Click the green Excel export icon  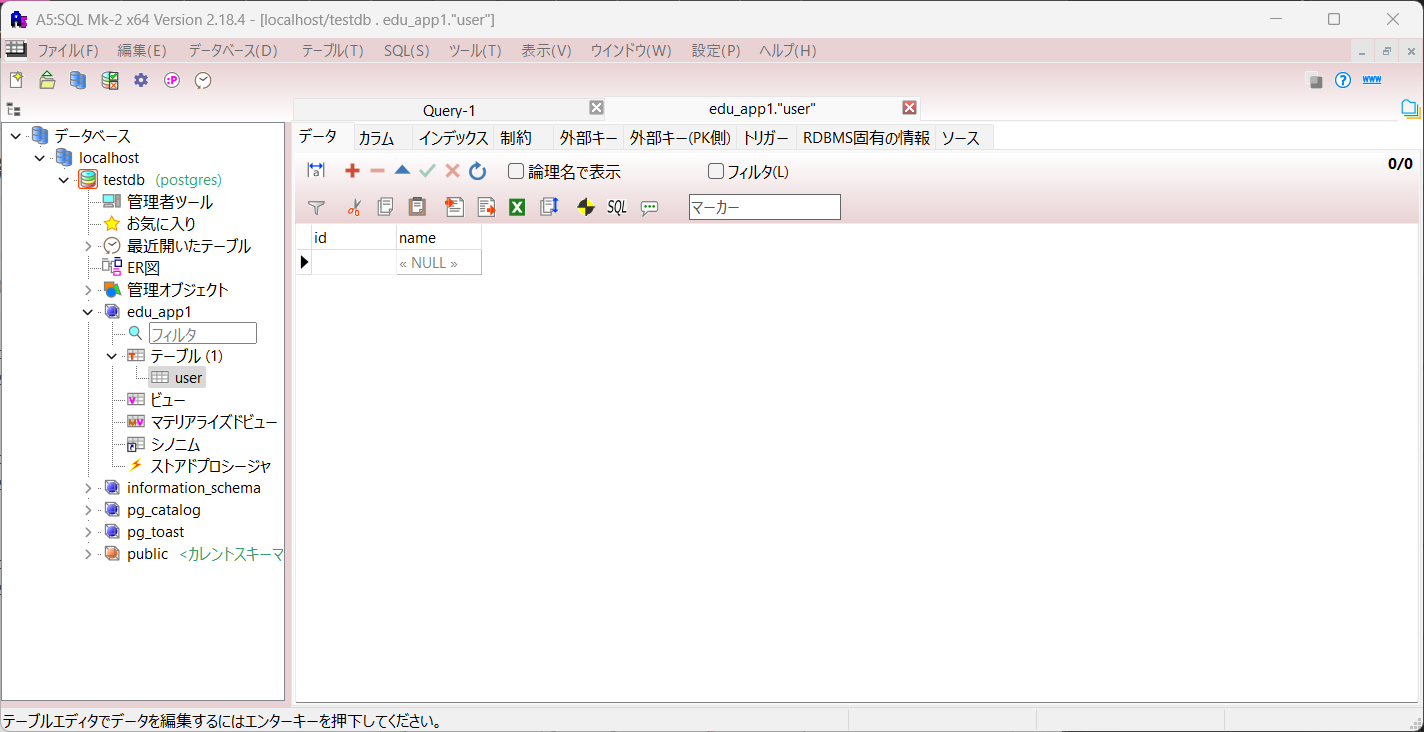517,207
